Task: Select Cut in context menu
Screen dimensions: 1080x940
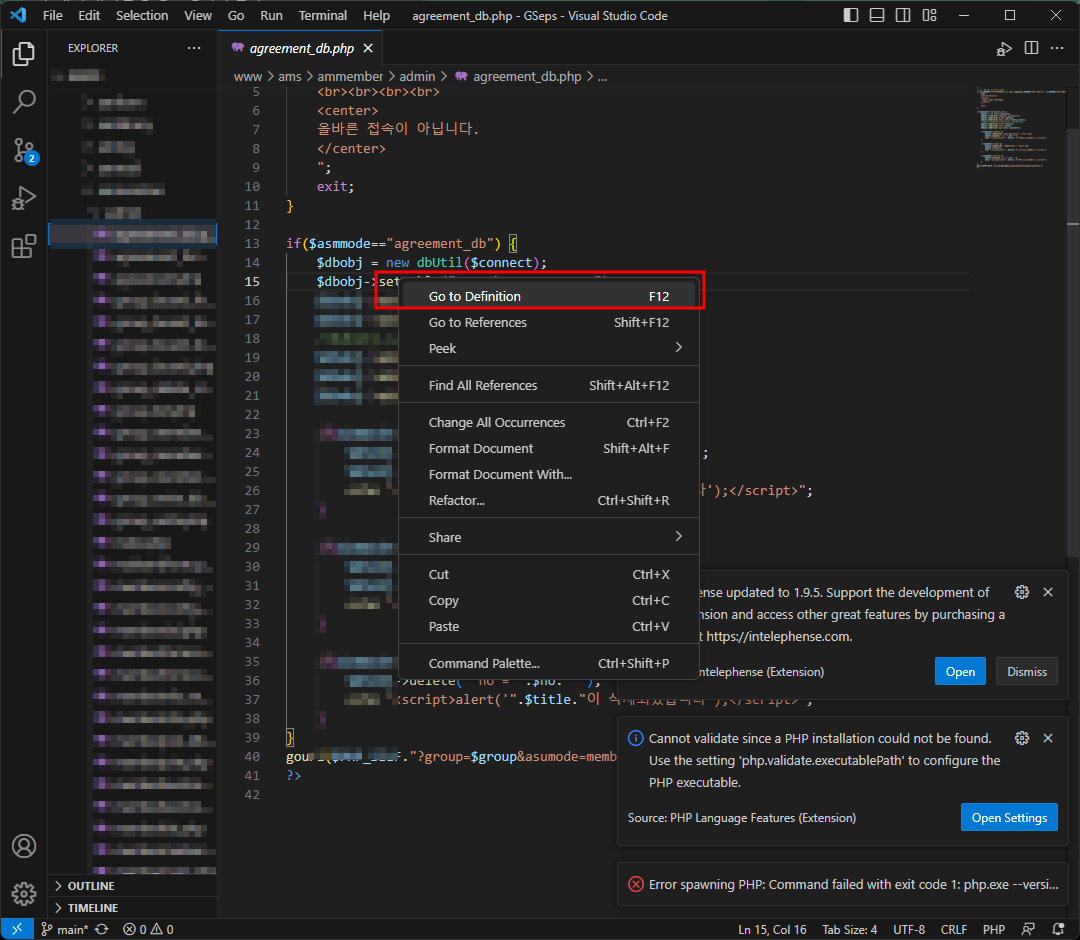Action: pos(549,574)
